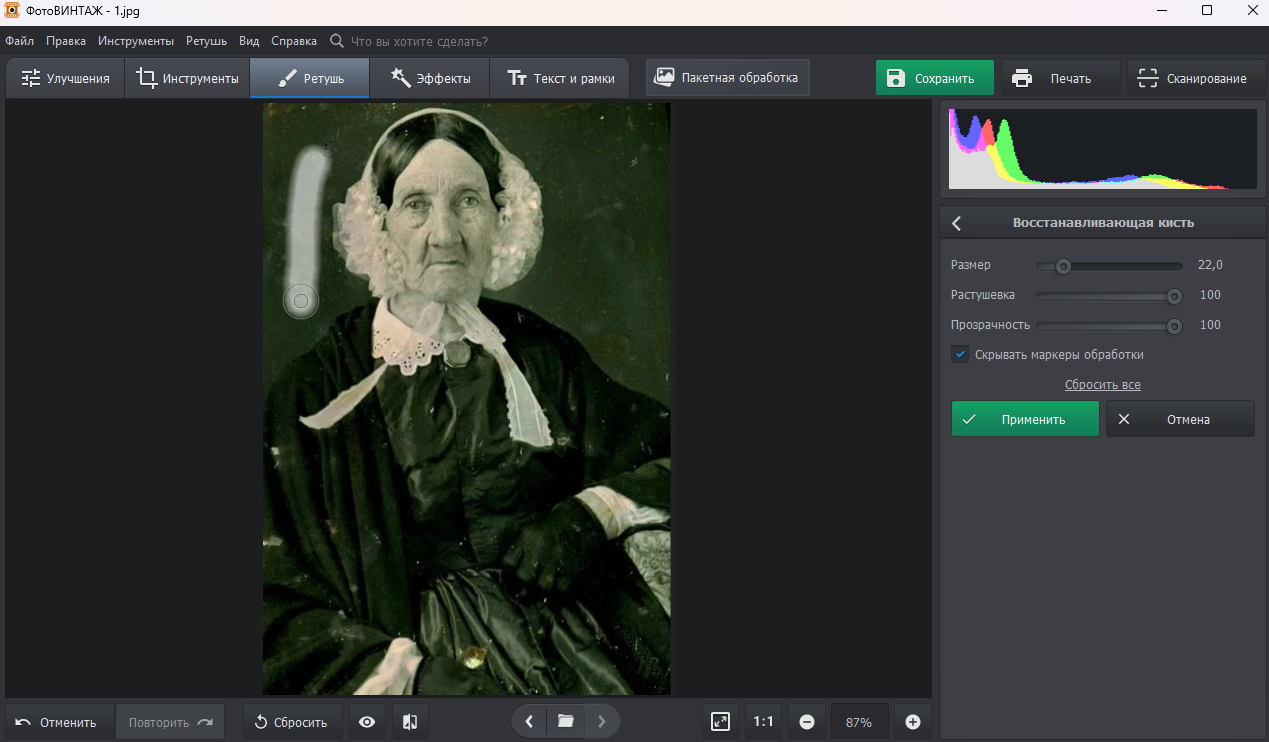Click the Отменить undo button
This screenshot has width=1269, height=742.
tap(58, 722)
